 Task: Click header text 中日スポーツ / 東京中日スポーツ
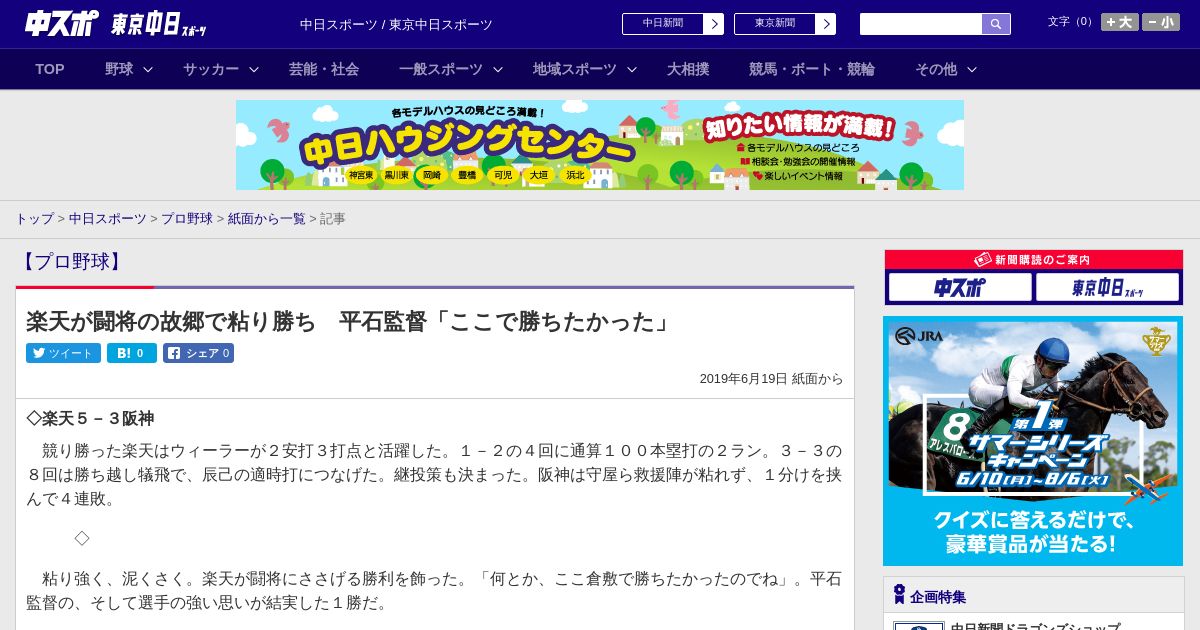click(396, 24)
